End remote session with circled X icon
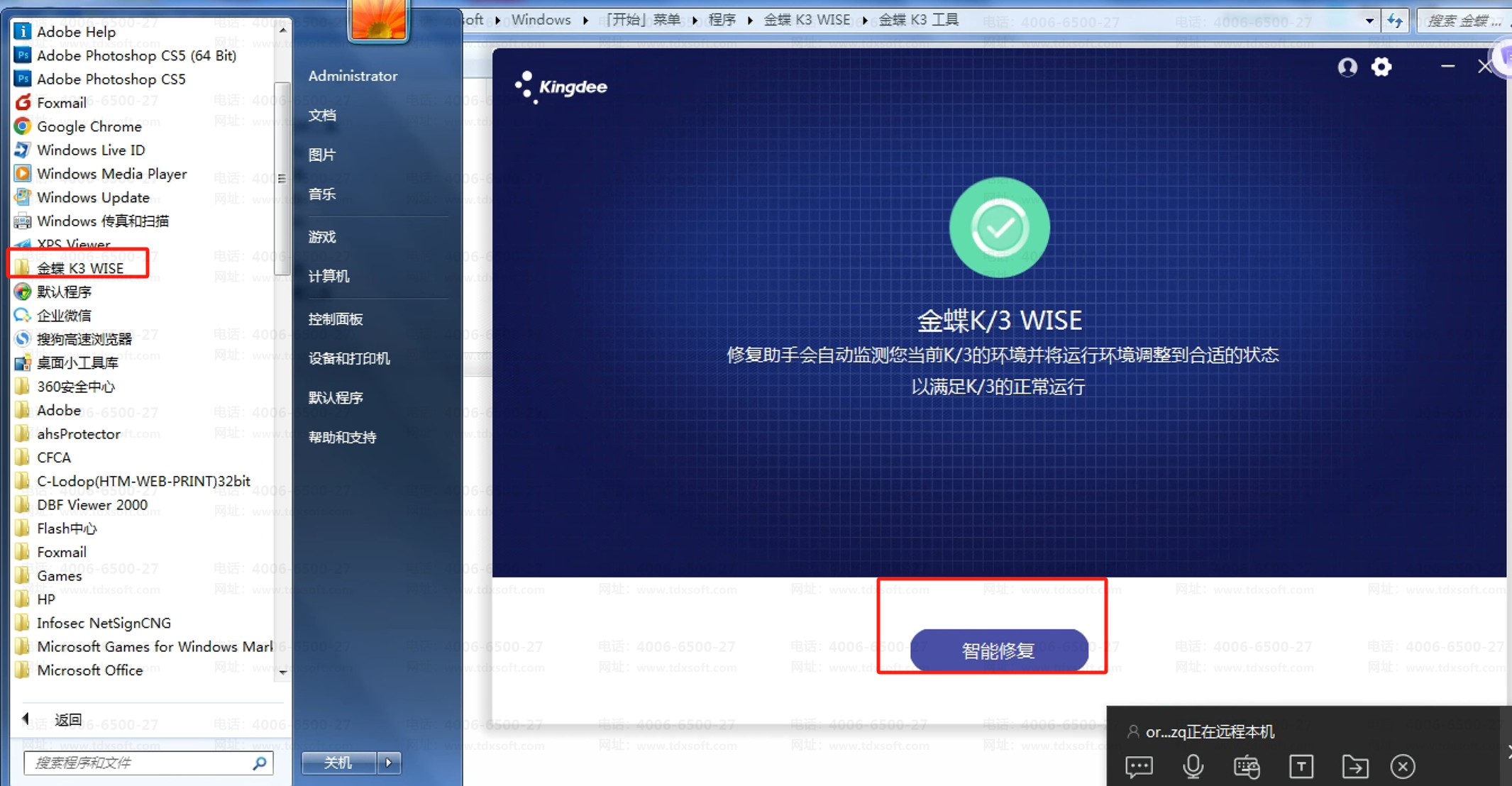Screen dimensions: 1512x786 1403,766
